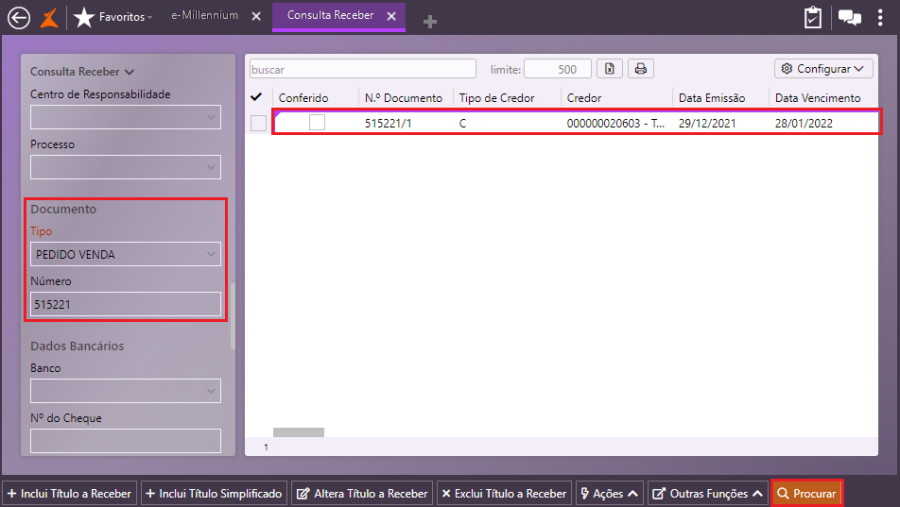900x507 pixels.
Task: Sort by the Credor column header
Action: point(584,98)
